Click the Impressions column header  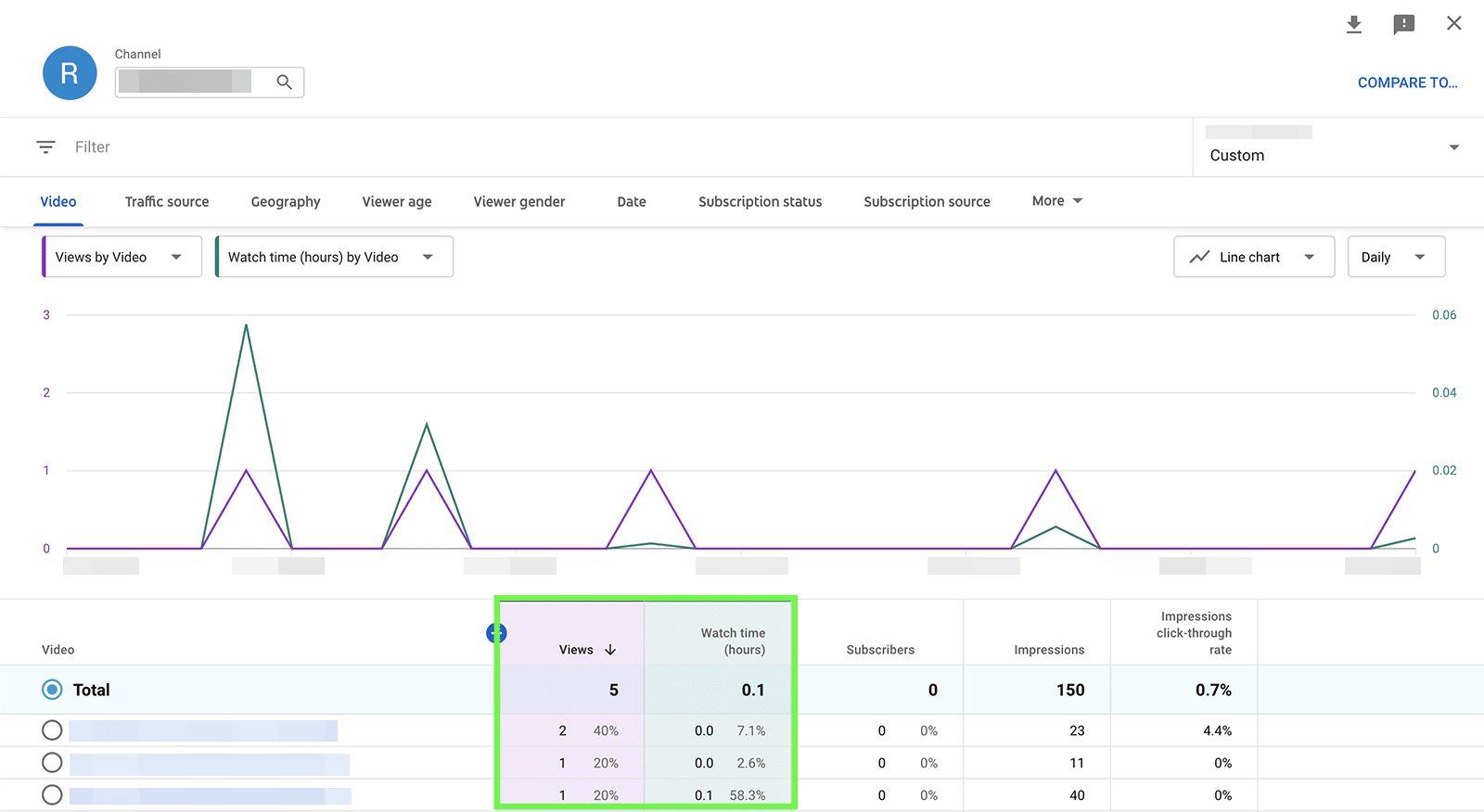coord(1048,650)
